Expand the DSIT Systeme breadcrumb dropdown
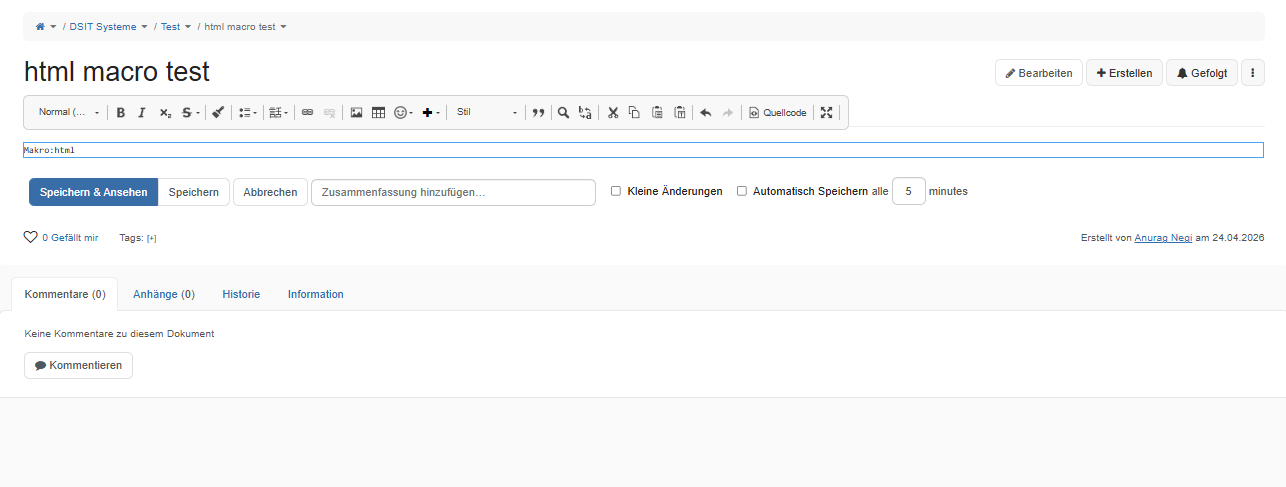Viewport: 1286px width, 487px height. tap(144, 27)
